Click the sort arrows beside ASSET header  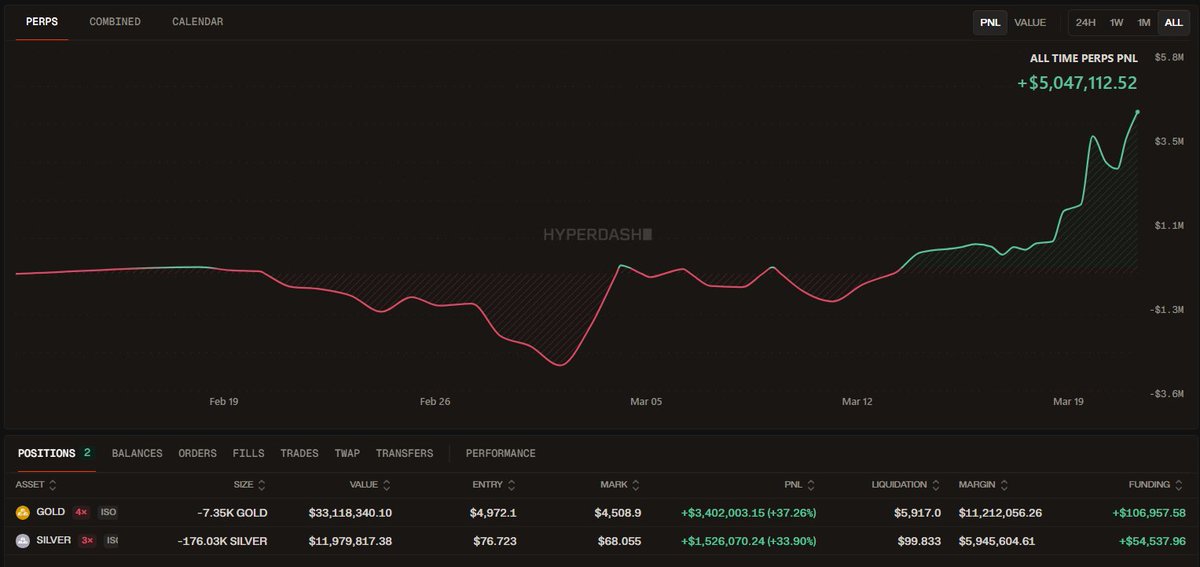[54, 485]
